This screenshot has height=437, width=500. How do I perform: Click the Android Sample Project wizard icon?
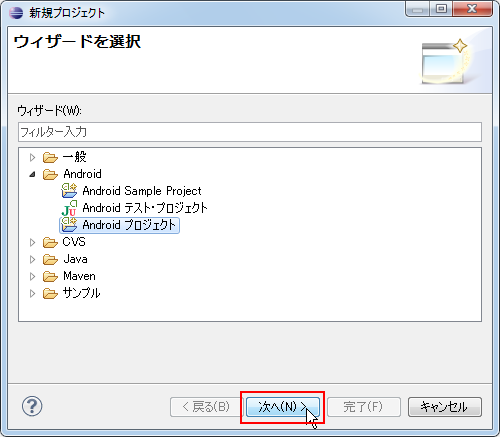69,191
